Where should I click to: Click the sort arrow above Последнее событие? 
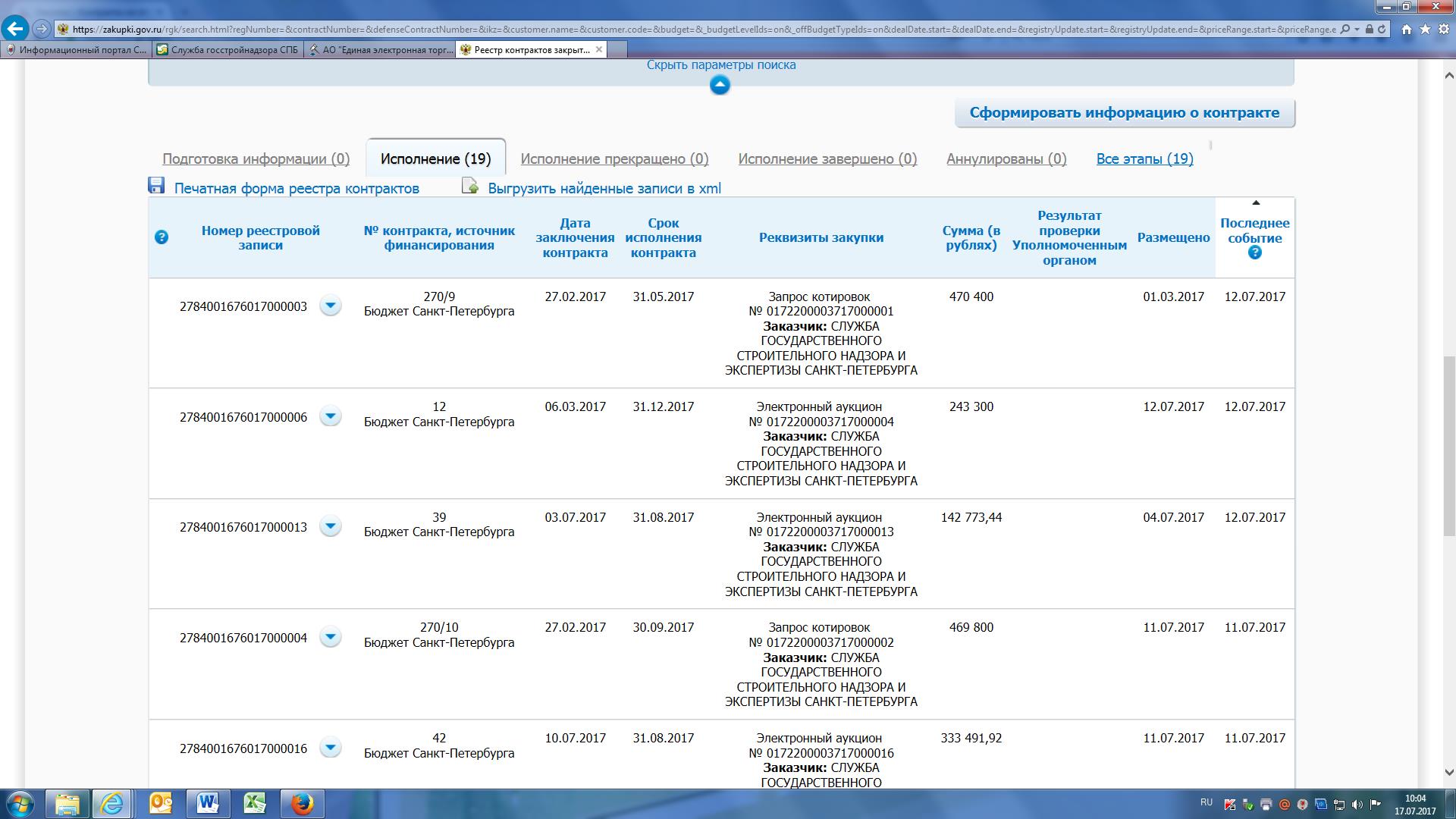point(1256,202)
